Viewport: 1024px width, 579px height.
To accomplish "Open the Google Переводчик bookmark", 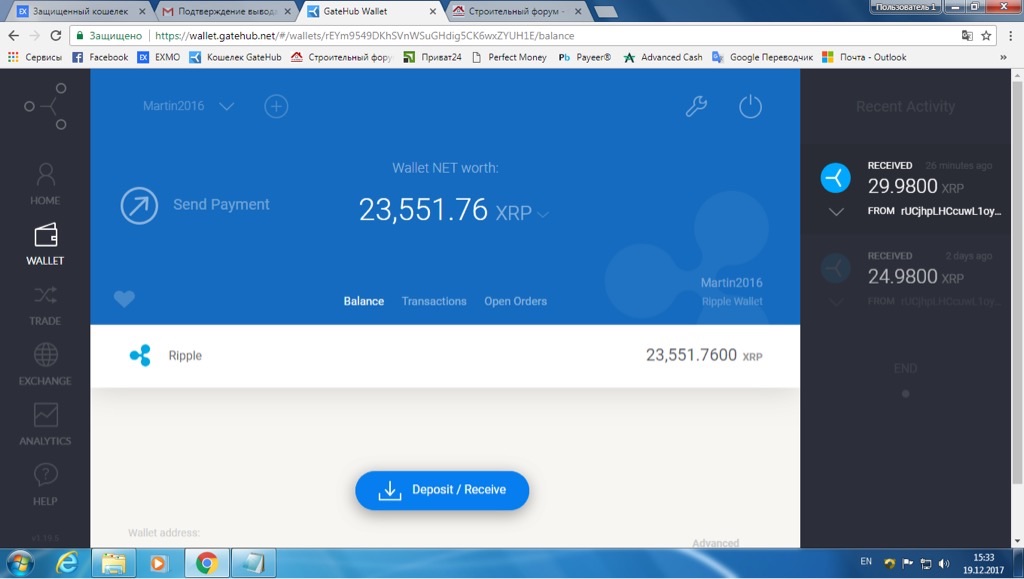I will coord(763,57).
